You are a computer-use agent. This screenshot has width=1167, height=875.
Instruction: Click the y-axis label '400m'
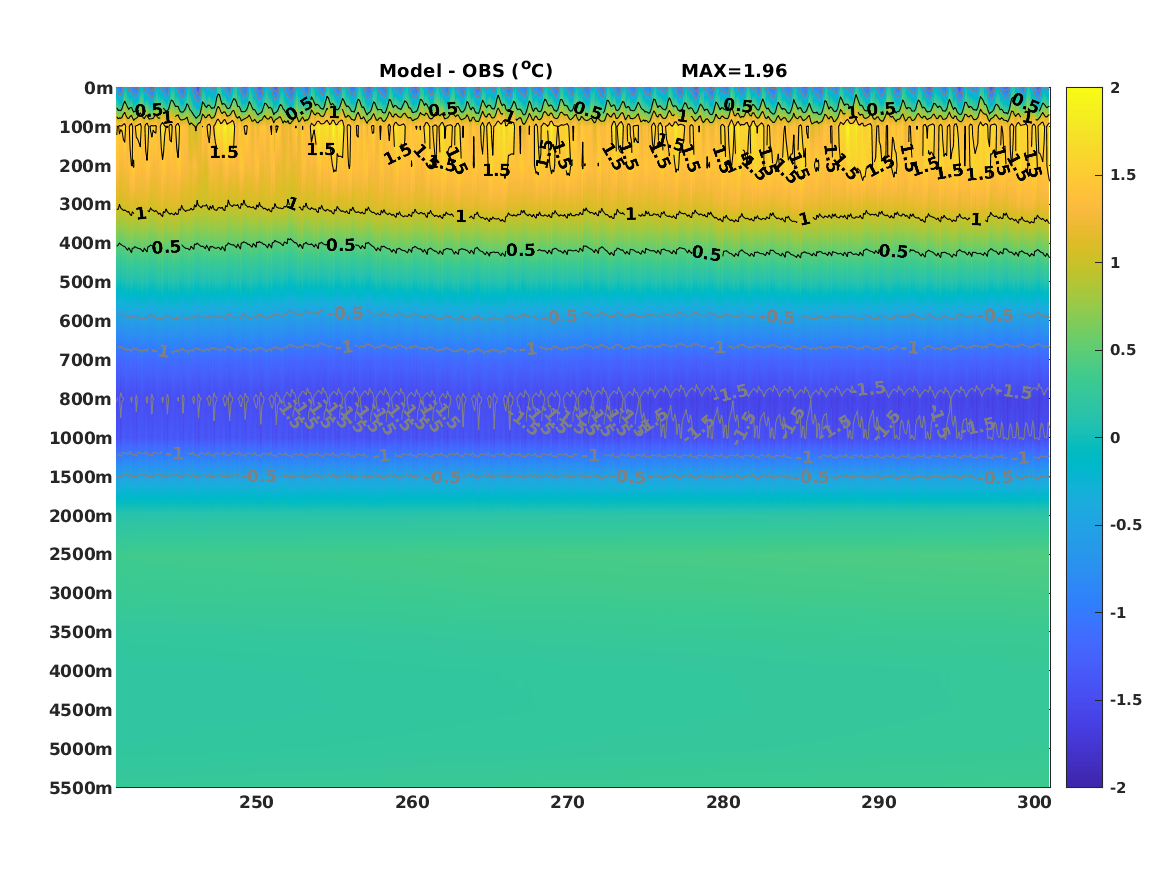click(x=86, y=243)
